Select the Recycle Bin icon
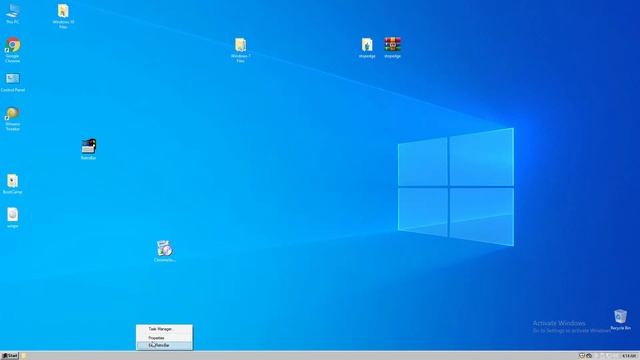 click(x=620, y=320)
